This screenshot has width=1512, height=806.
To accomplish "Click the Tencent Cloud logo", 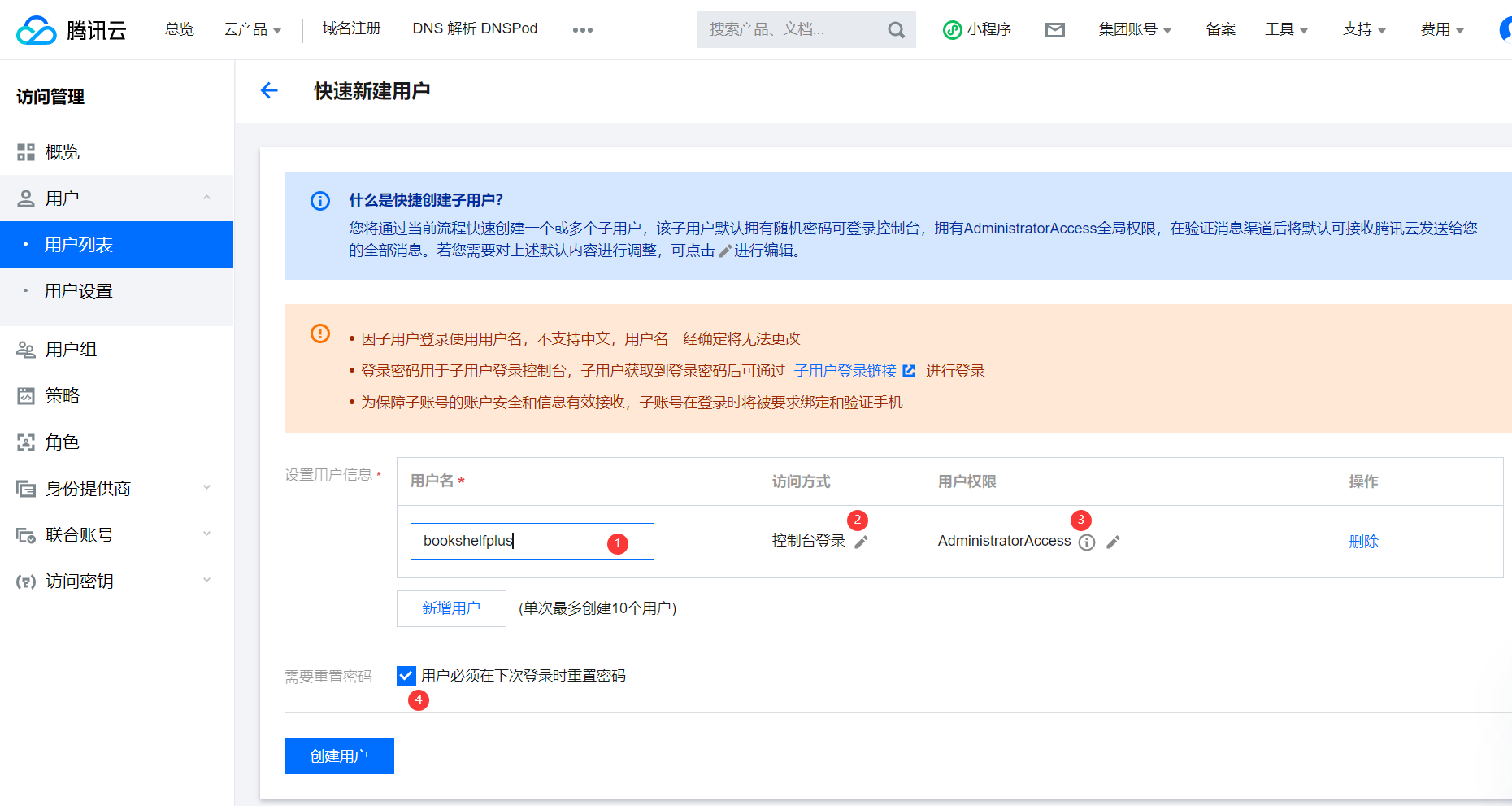I will click(72, 30).
